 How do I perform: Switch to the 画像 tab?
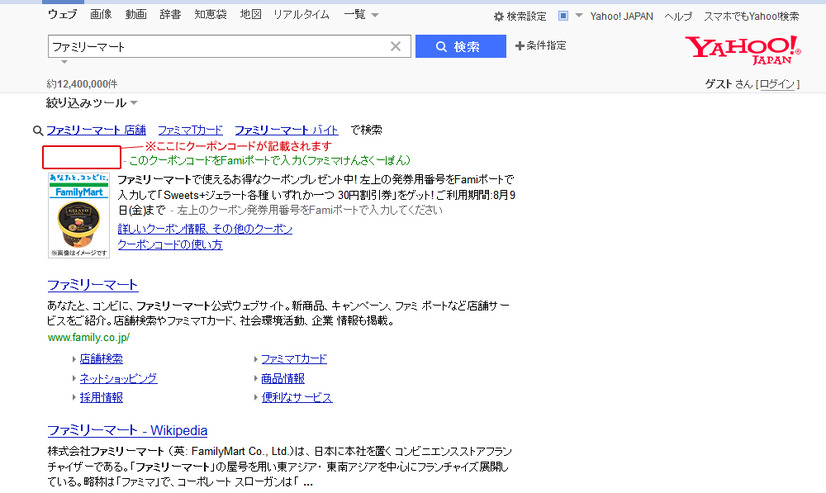point(101,14)
